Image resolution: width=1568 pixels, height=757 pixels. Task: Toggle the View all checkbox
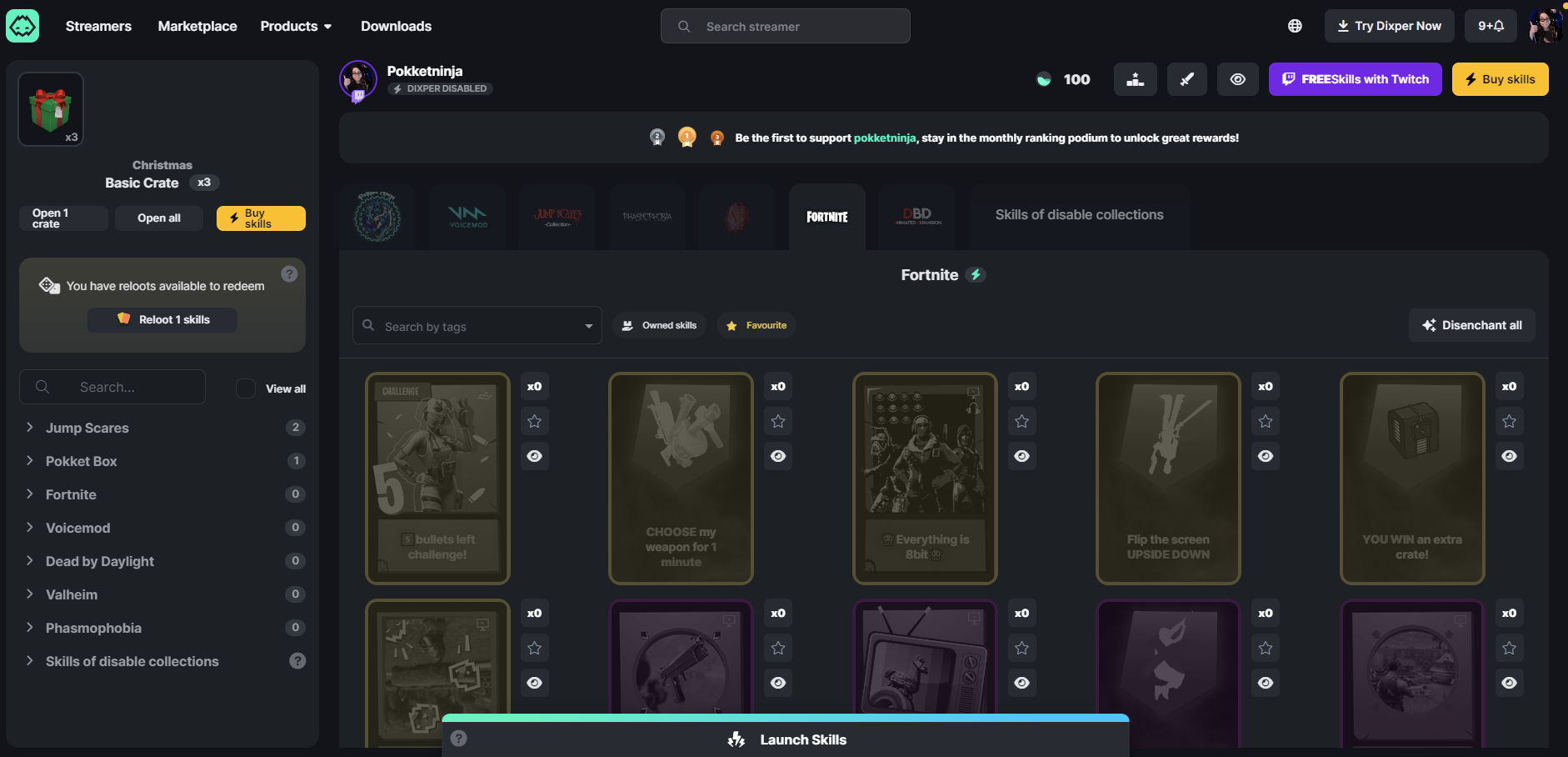(x=246, y=389)
